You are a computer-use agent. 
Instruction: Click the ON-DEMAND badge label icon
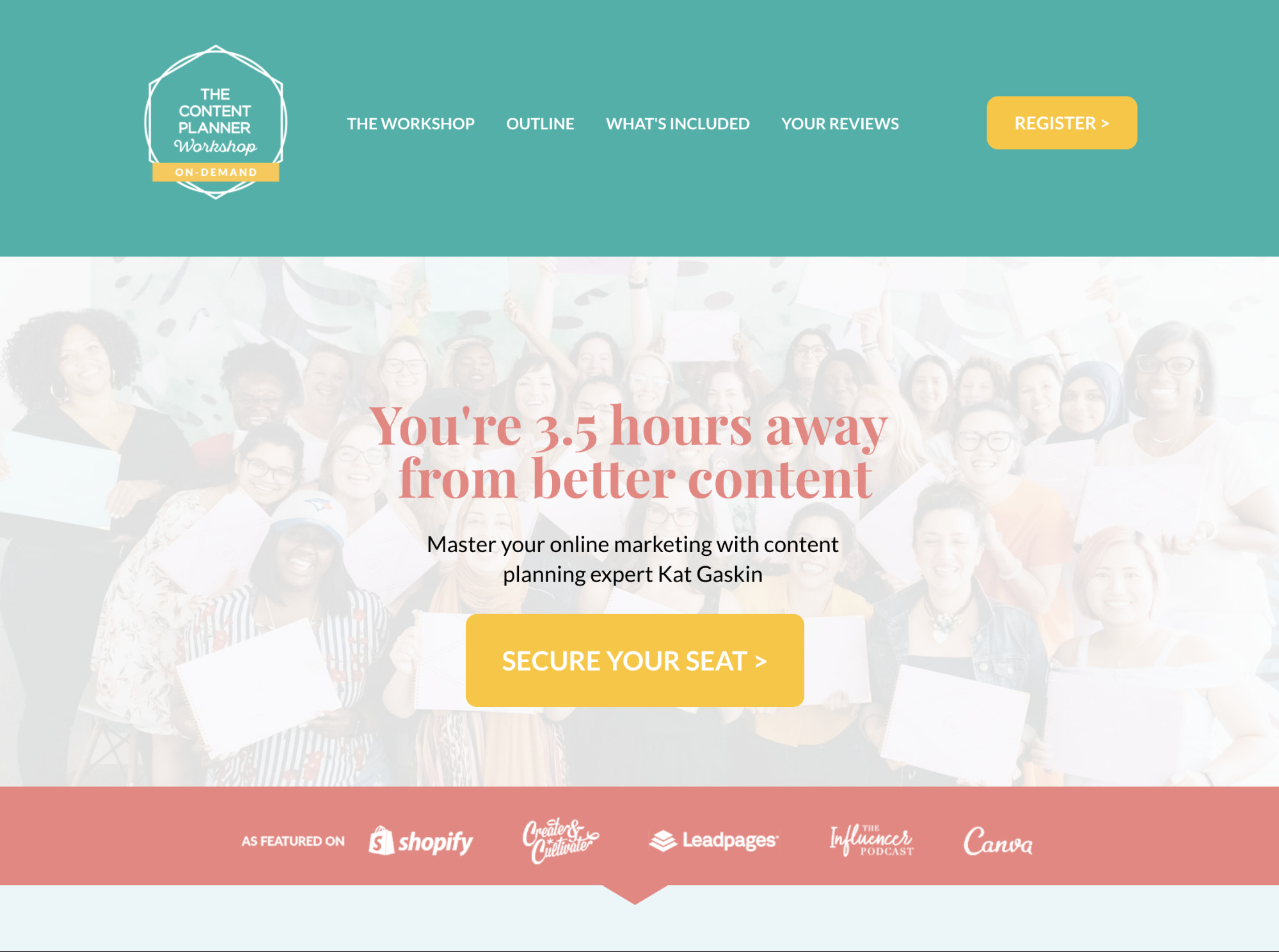coord(211,173)
